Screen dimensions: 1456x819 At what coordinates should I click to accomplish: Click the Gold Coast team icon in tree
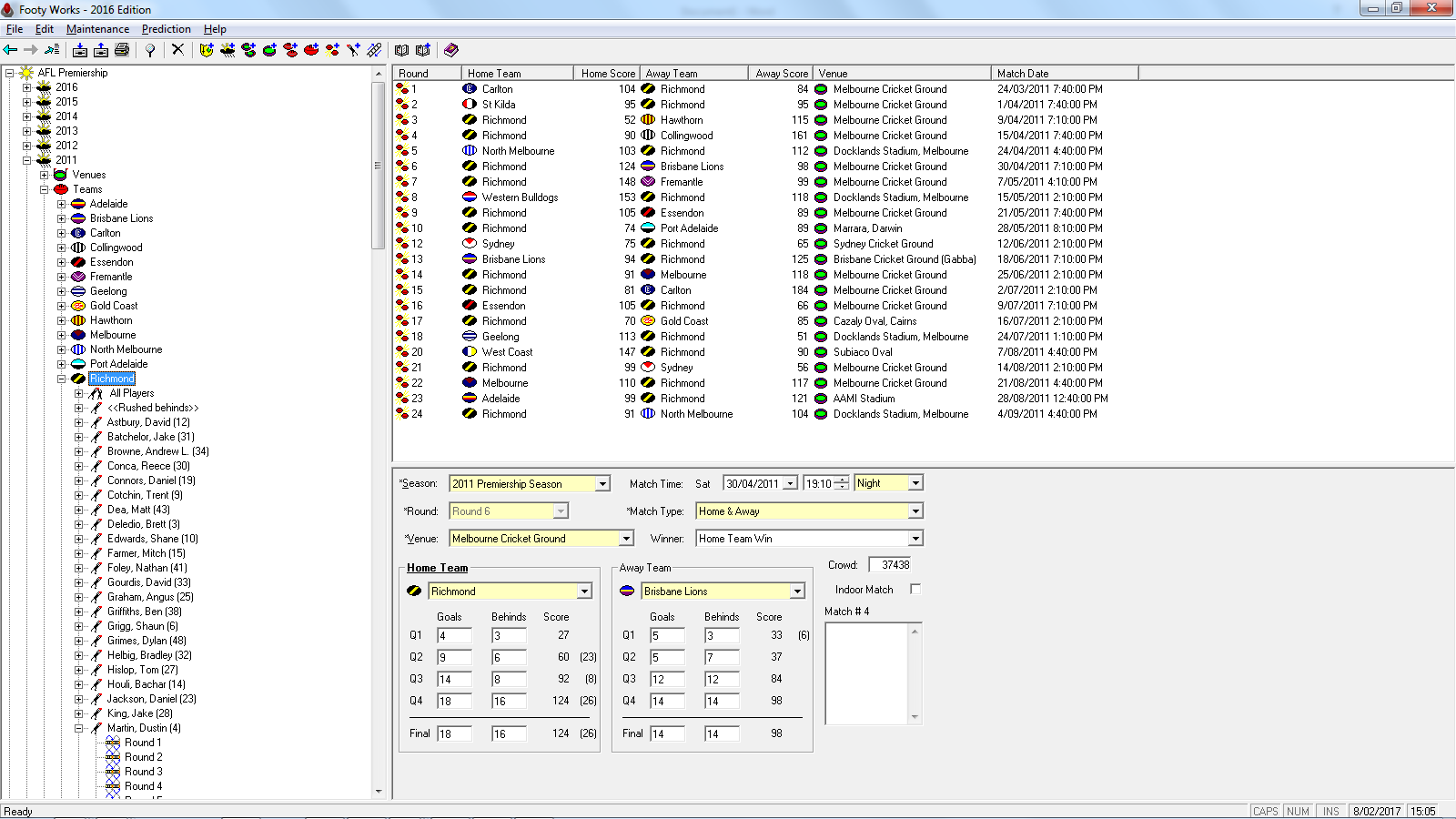tap(78, 306)
